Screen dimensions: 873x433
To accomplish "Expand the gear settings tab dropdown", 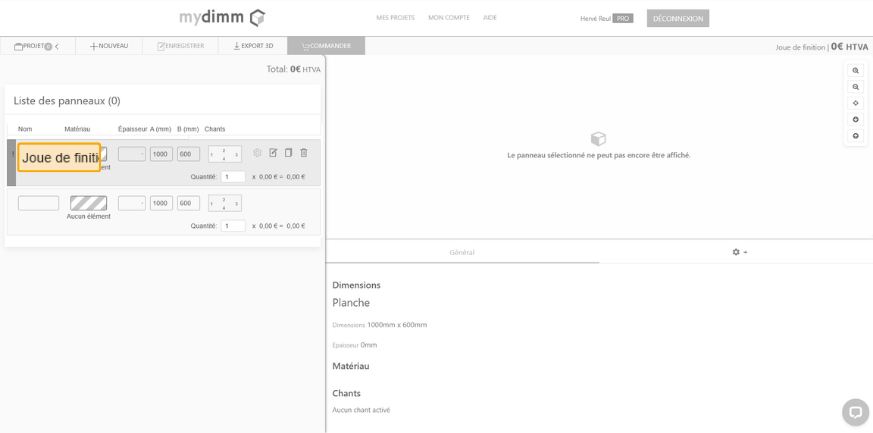I will (x=739, y=252).
